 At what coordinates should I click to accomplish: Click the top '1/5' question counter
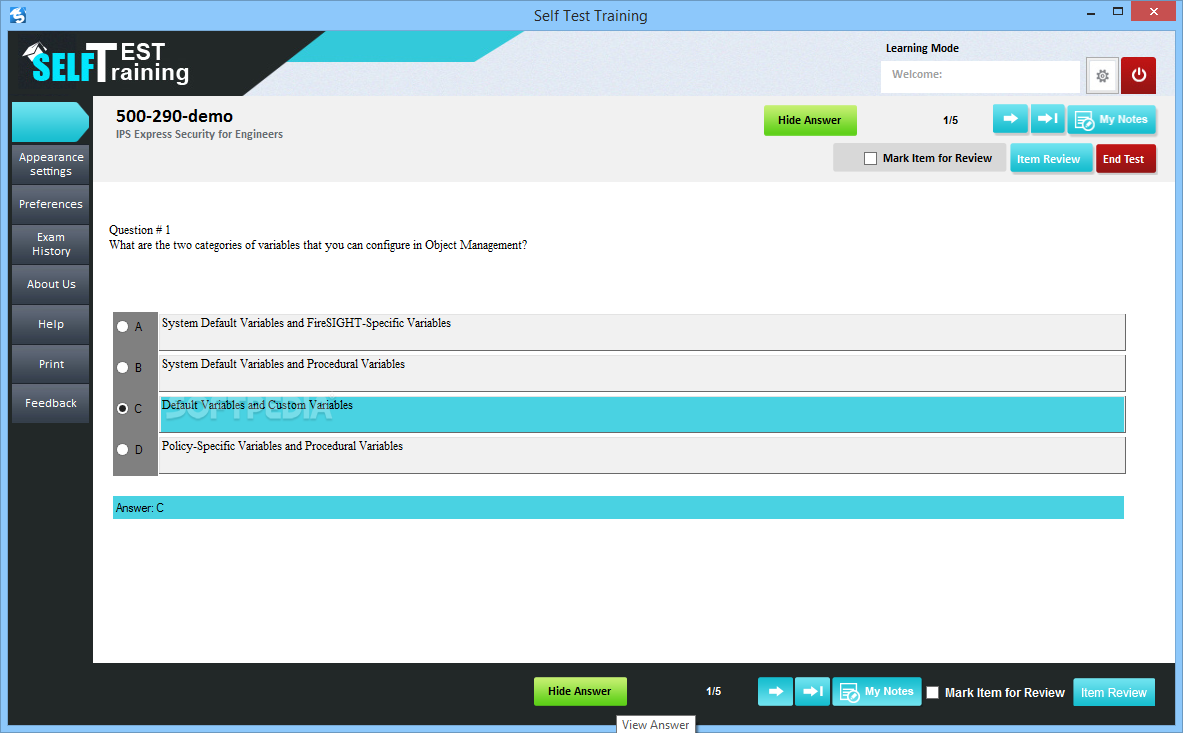coord(950,120)
